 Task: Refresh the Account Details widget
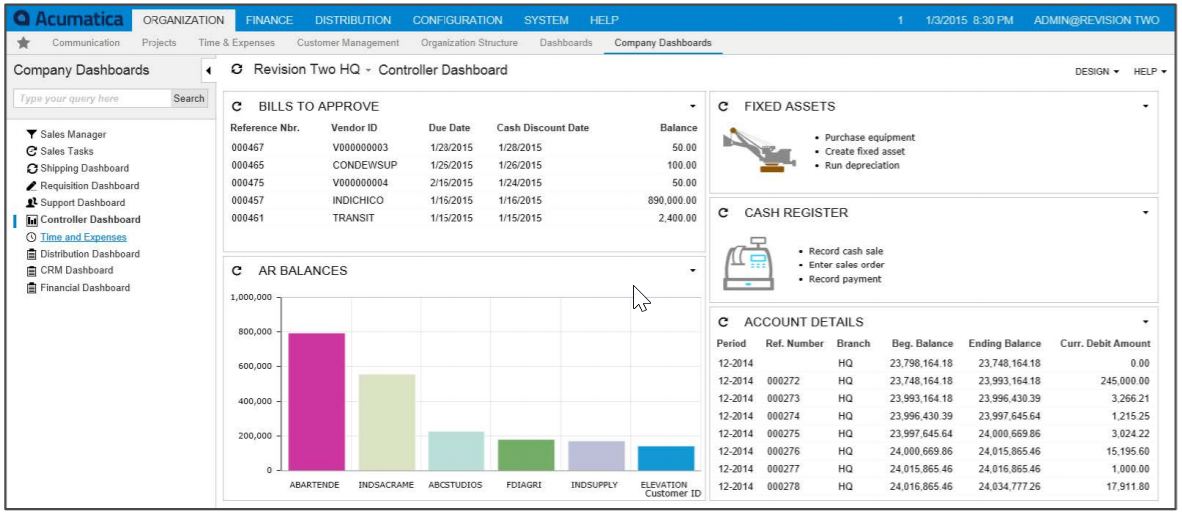click(723, 322)
